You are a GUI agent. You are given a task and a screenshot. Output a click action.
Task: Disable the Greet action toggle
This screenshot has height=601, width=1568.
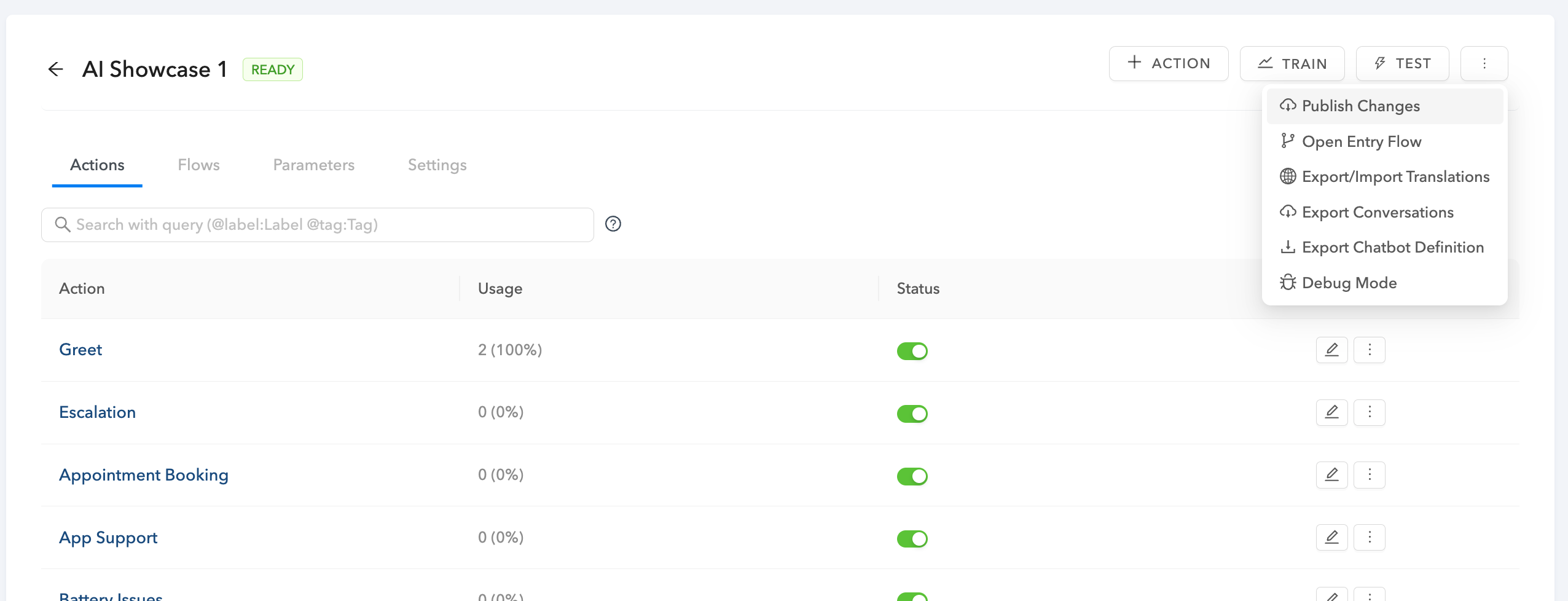pyautogui.click(x=912, y=351)
